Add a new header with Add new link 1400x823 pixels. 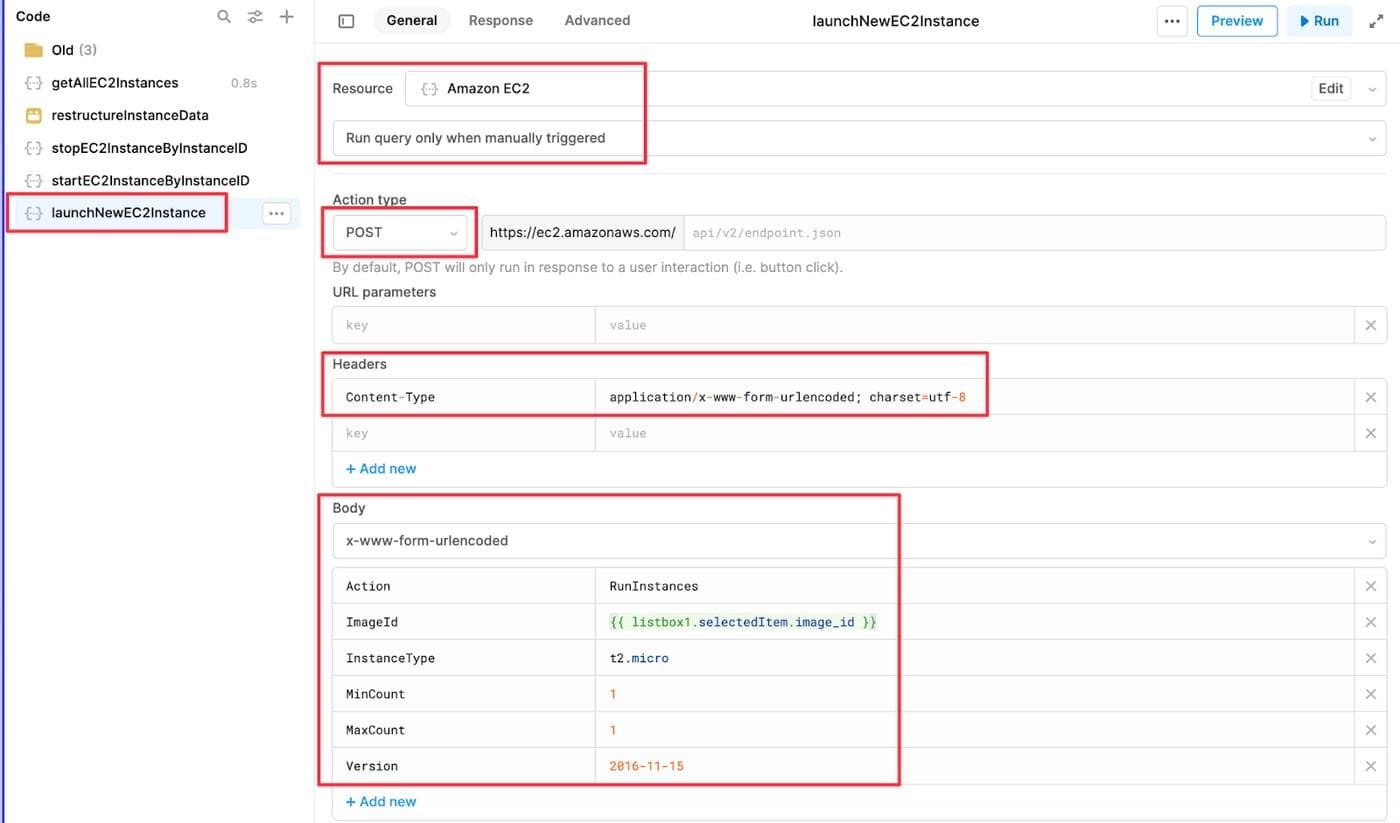(380, 468)
